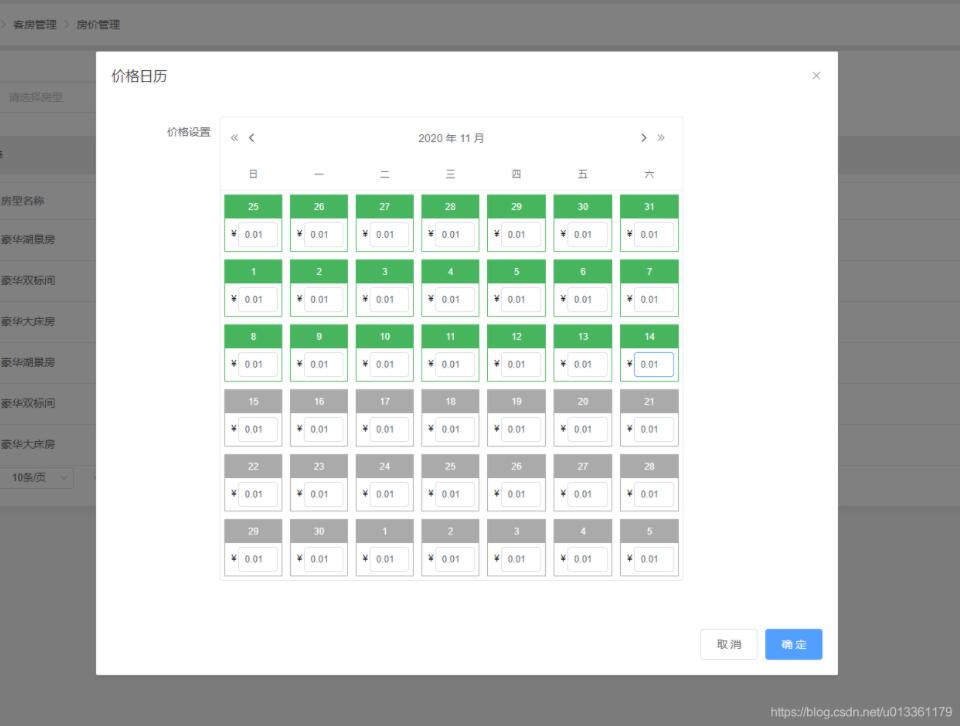Click the gray October 25 date cell
This screenshot has width=961, height=726.
tap(253, 206)
